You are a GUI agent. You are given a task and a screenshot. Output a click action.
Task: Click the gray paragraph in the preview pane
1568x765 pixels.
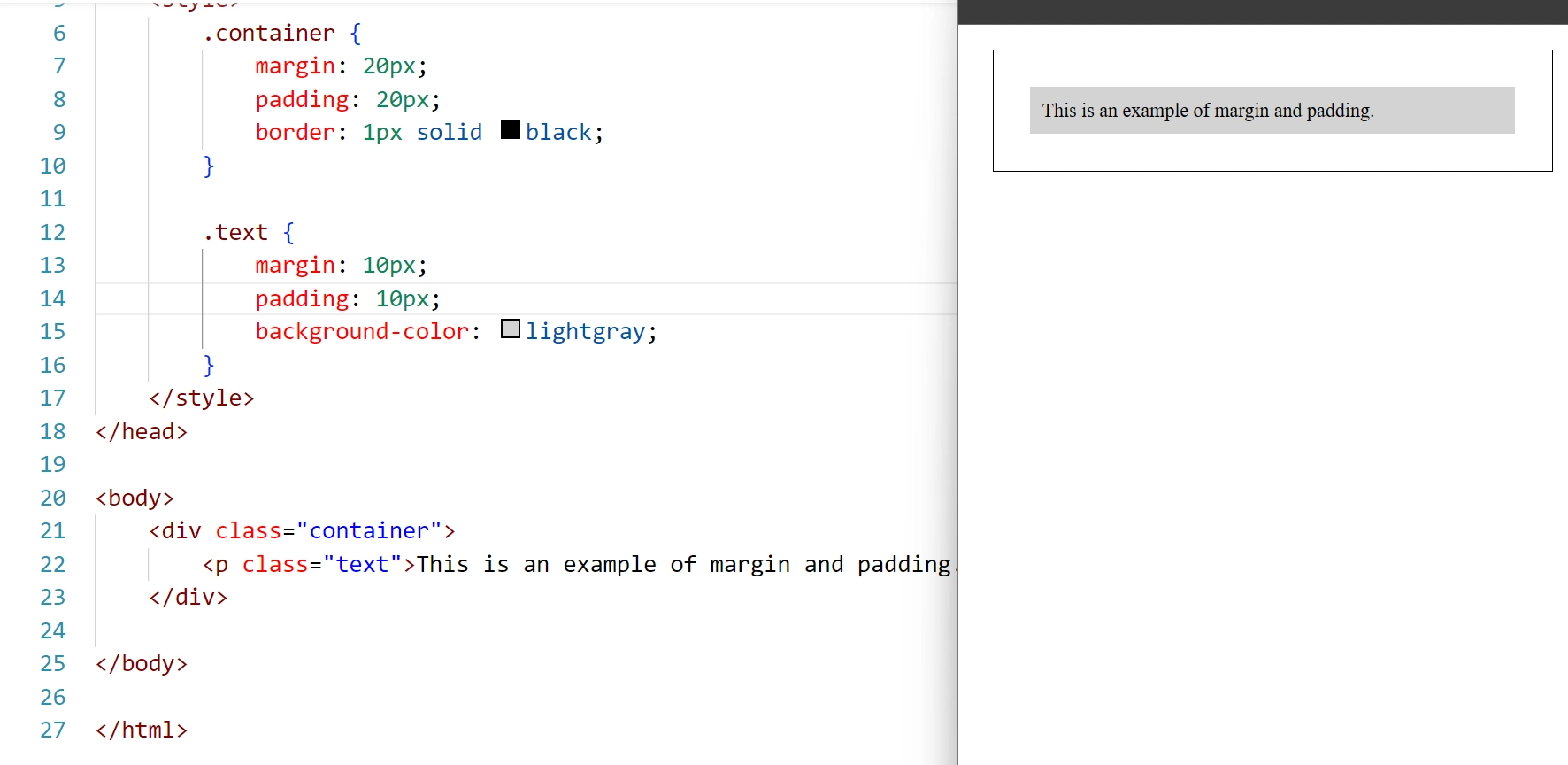coord(1272,111)
